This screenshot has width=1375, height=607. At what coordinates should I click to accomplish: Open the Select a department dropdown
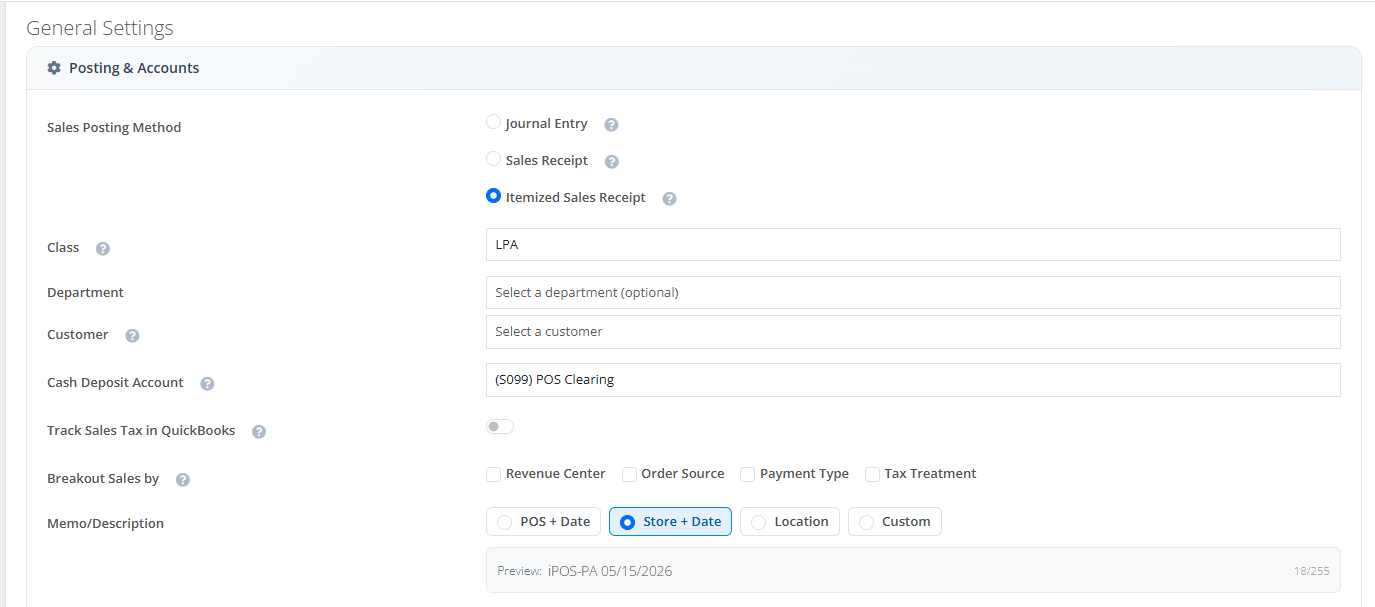pyautogui.click(x=913, y=293)
